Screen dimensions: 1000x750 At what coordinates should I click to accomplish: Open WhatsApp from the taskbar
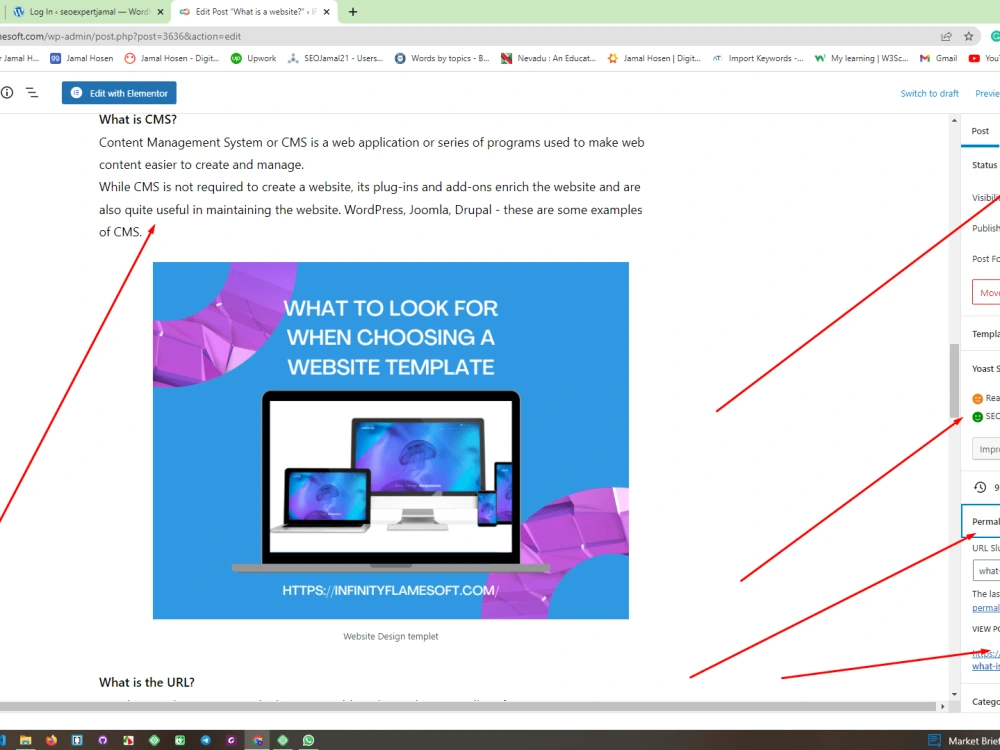point(309,740)
